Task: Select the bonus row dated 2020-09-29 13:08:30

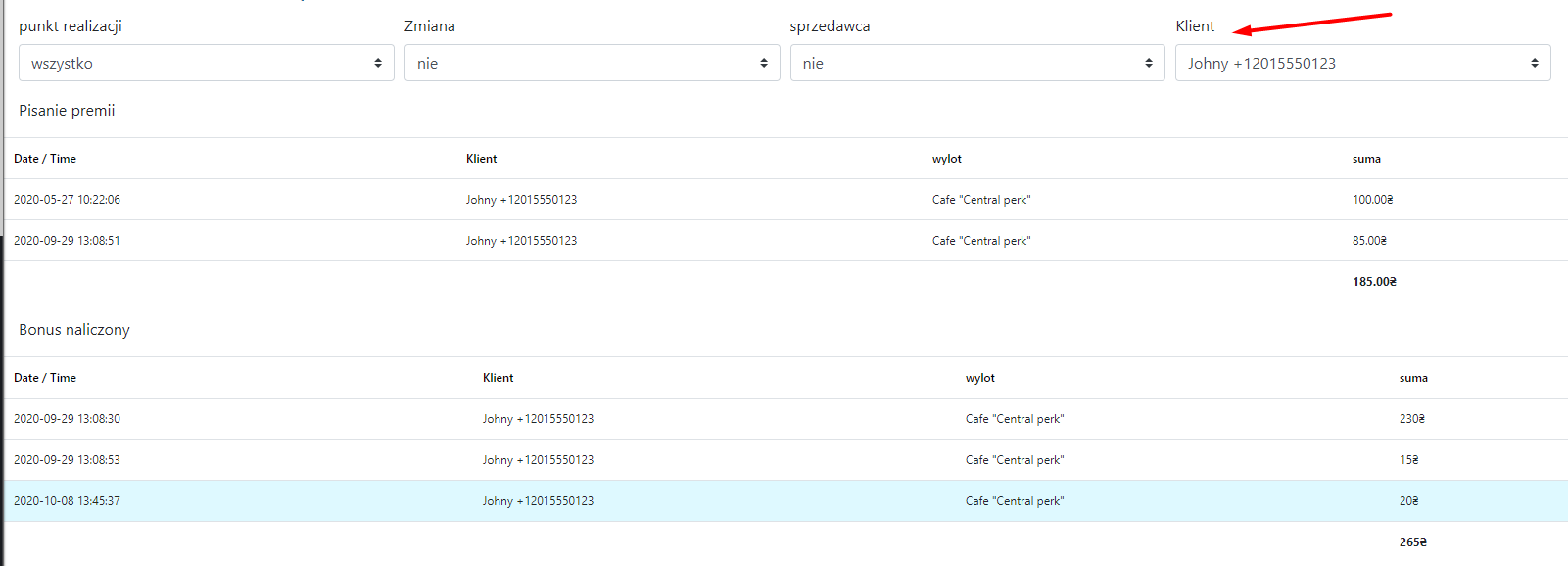Action: 67,419
